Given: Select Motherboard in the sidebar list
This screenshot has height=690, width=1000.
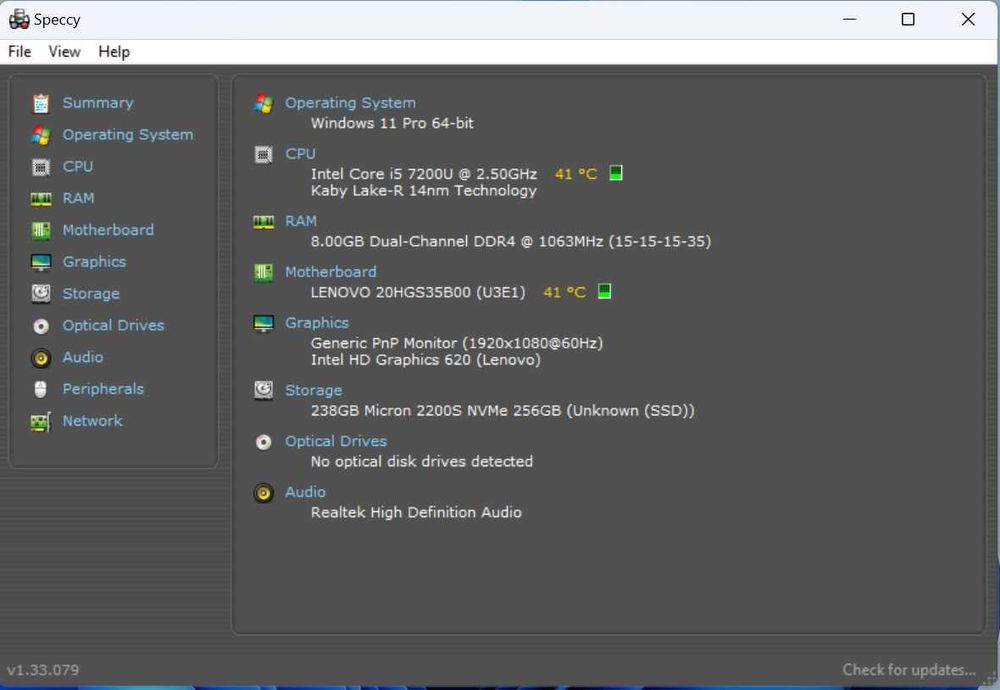Looking at the screenshot, I should pos(108,230).
